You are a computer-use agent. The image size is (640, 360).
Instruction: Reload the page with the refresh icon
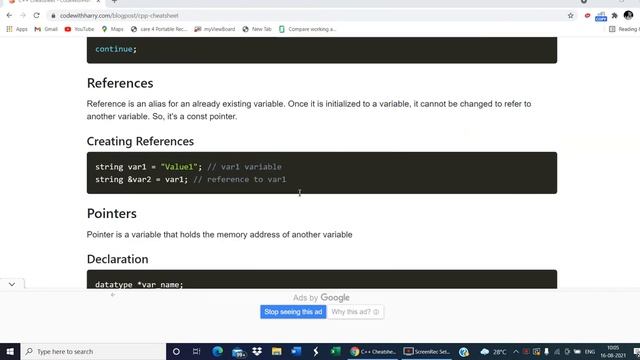36,16
